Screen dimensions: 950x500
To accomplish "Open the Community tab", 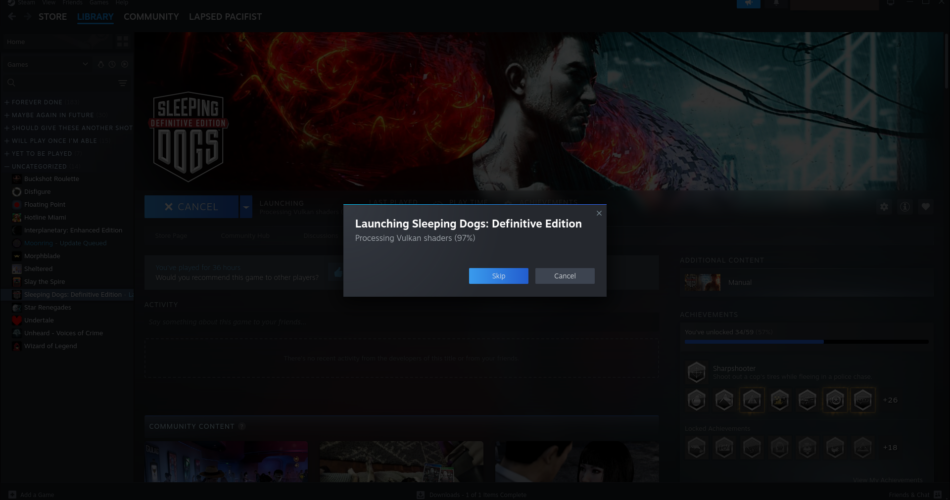I will (151, 17).
